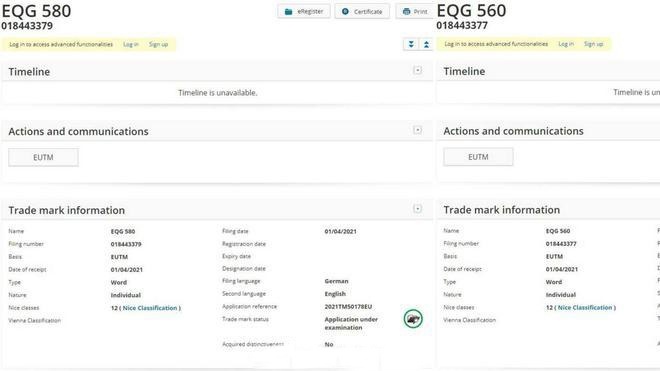Click the EUTM button for EQG 560

coord(478,157)
